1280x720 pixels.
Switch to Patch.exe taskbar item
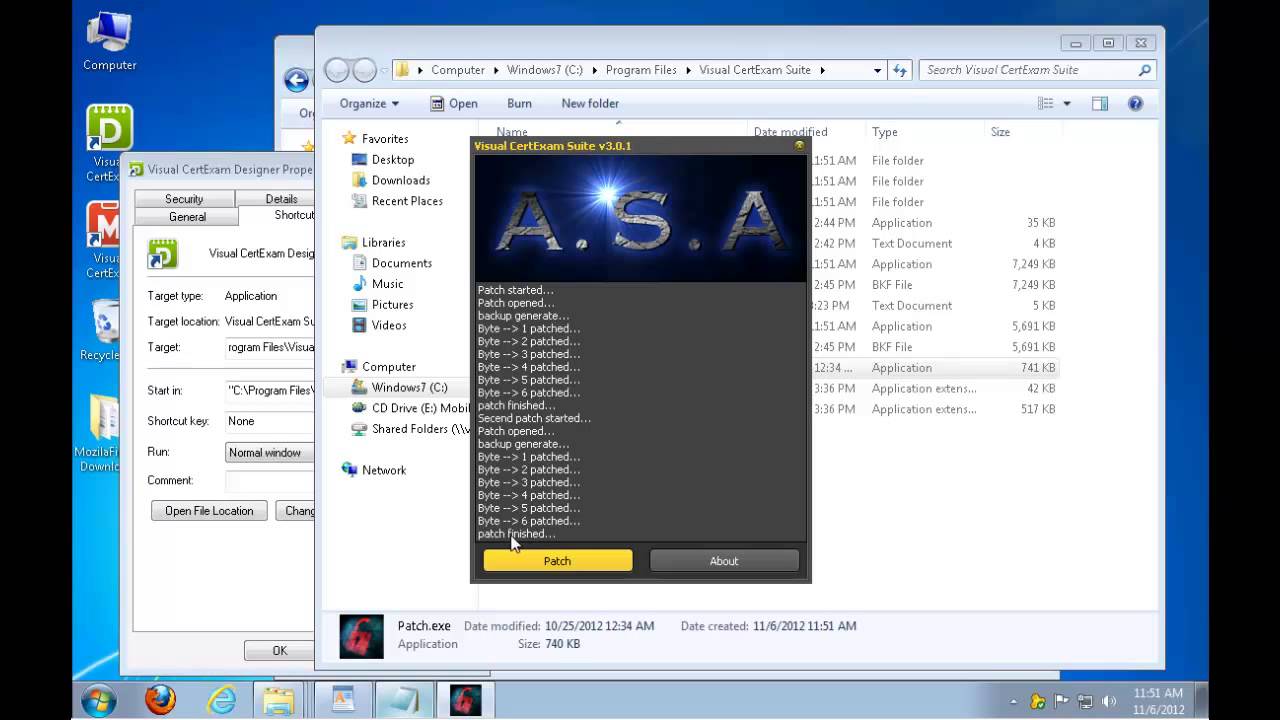click(x=465, y=700)
